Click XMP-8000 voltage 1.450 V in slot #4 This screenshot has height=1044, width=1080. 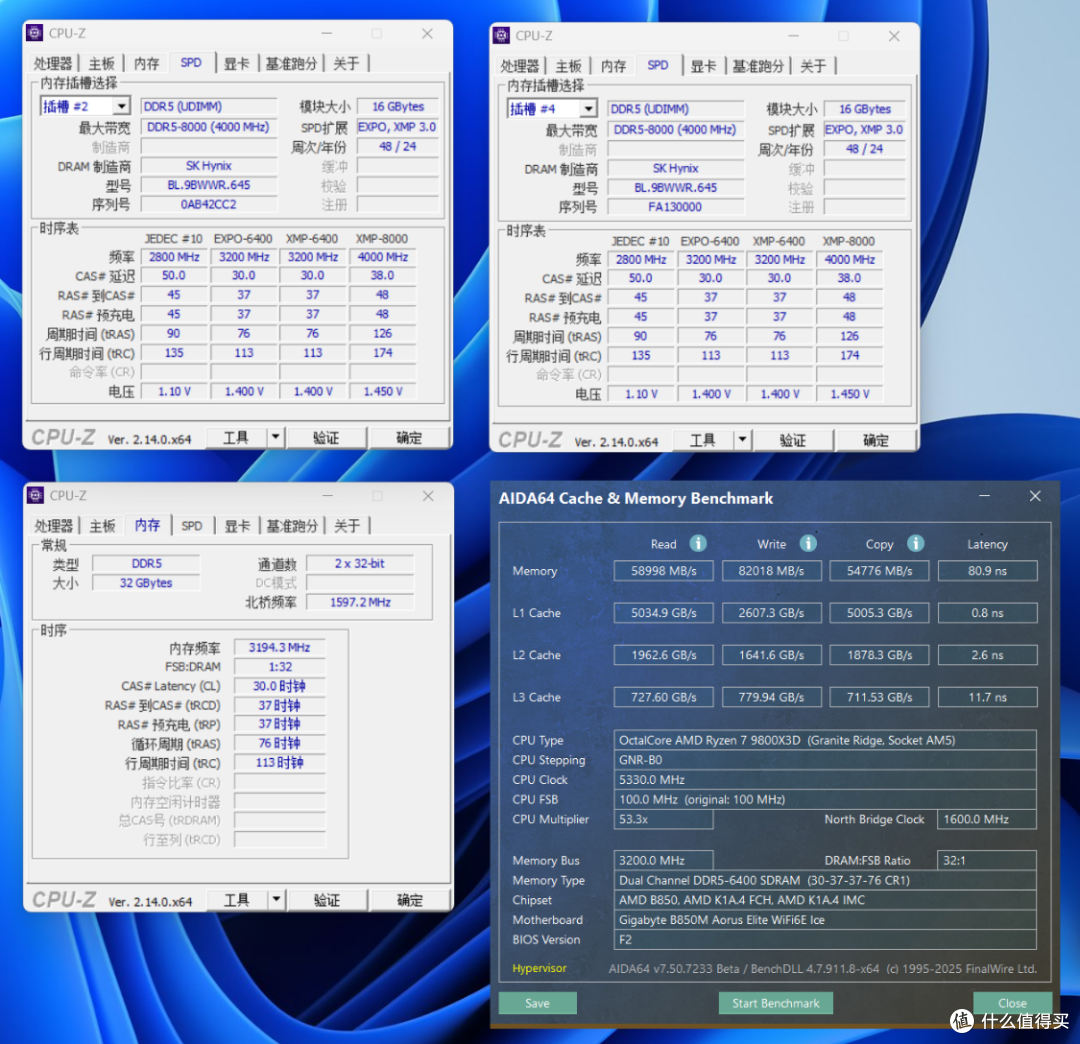(x=850, y=394)
